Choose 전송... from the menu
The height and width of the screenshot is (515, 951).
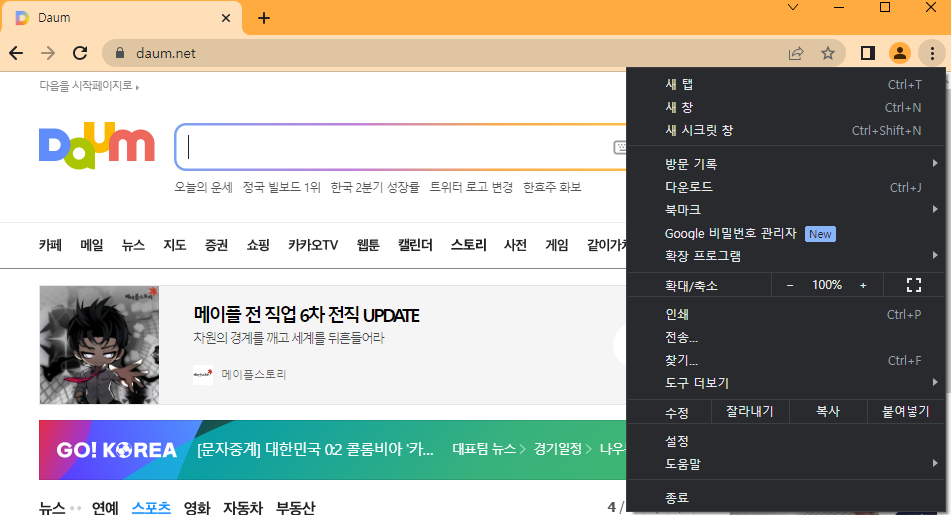(x=786, y=337)
